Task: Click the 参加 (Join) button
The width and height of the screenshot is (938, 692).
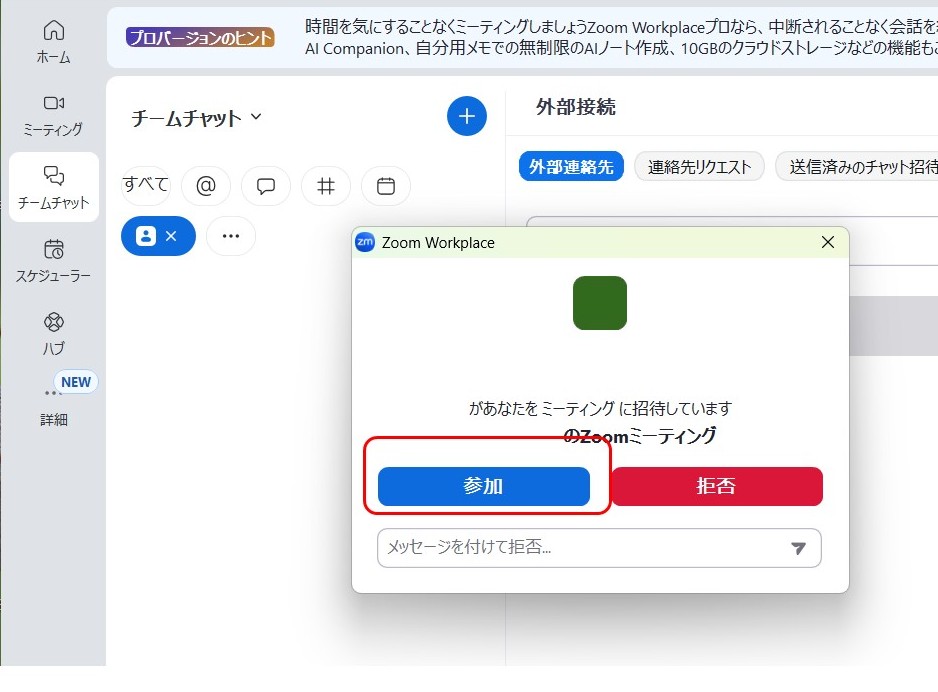Action: [484, 486]
